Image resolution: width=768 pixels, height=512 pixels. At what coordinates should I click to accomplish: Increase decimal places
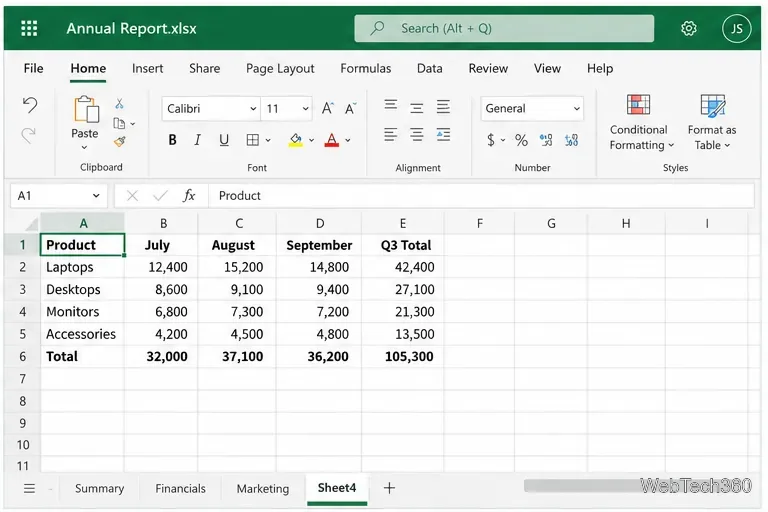pos(546,140)
